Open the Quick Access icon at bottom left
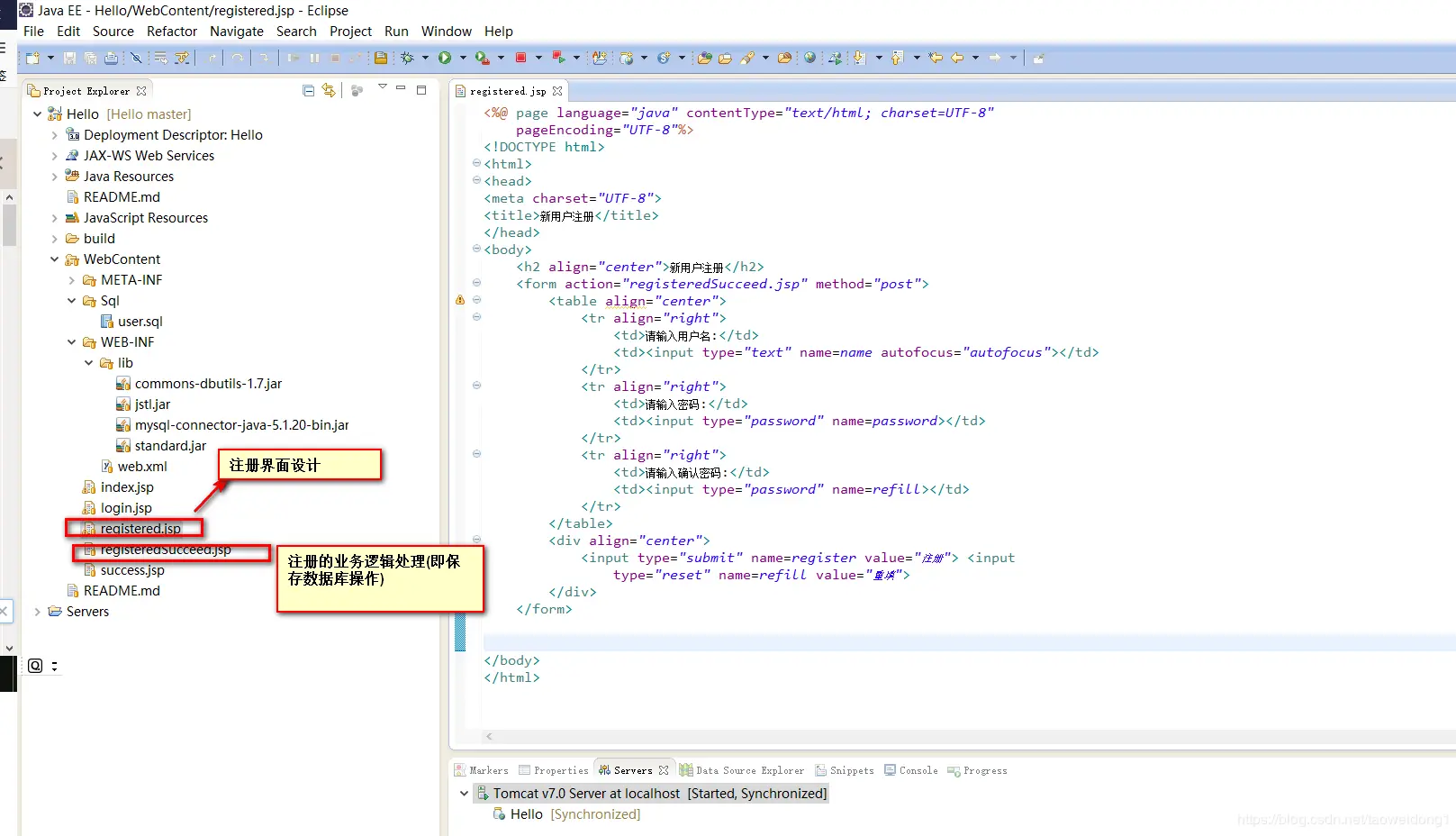1456x836 pixels. [x=35, y=666]
